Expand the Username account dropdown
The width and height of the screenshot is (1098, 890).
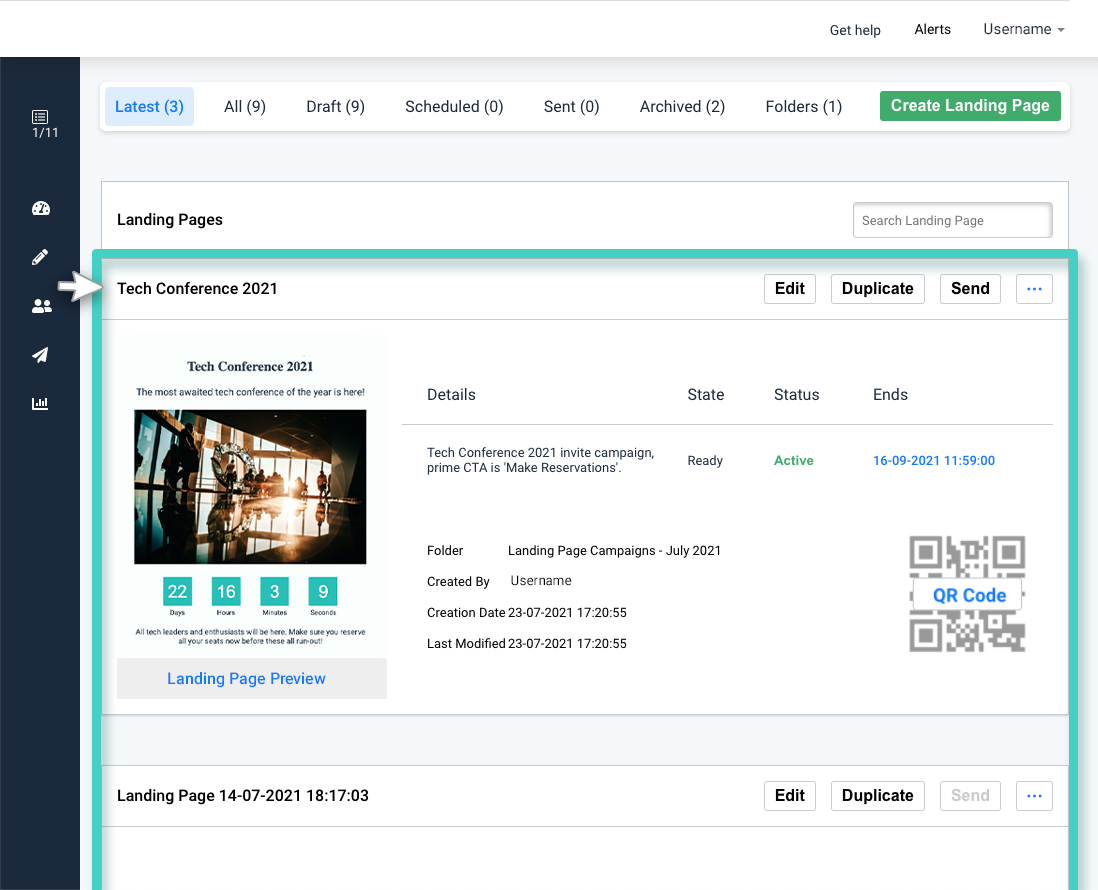[1024, 29]
